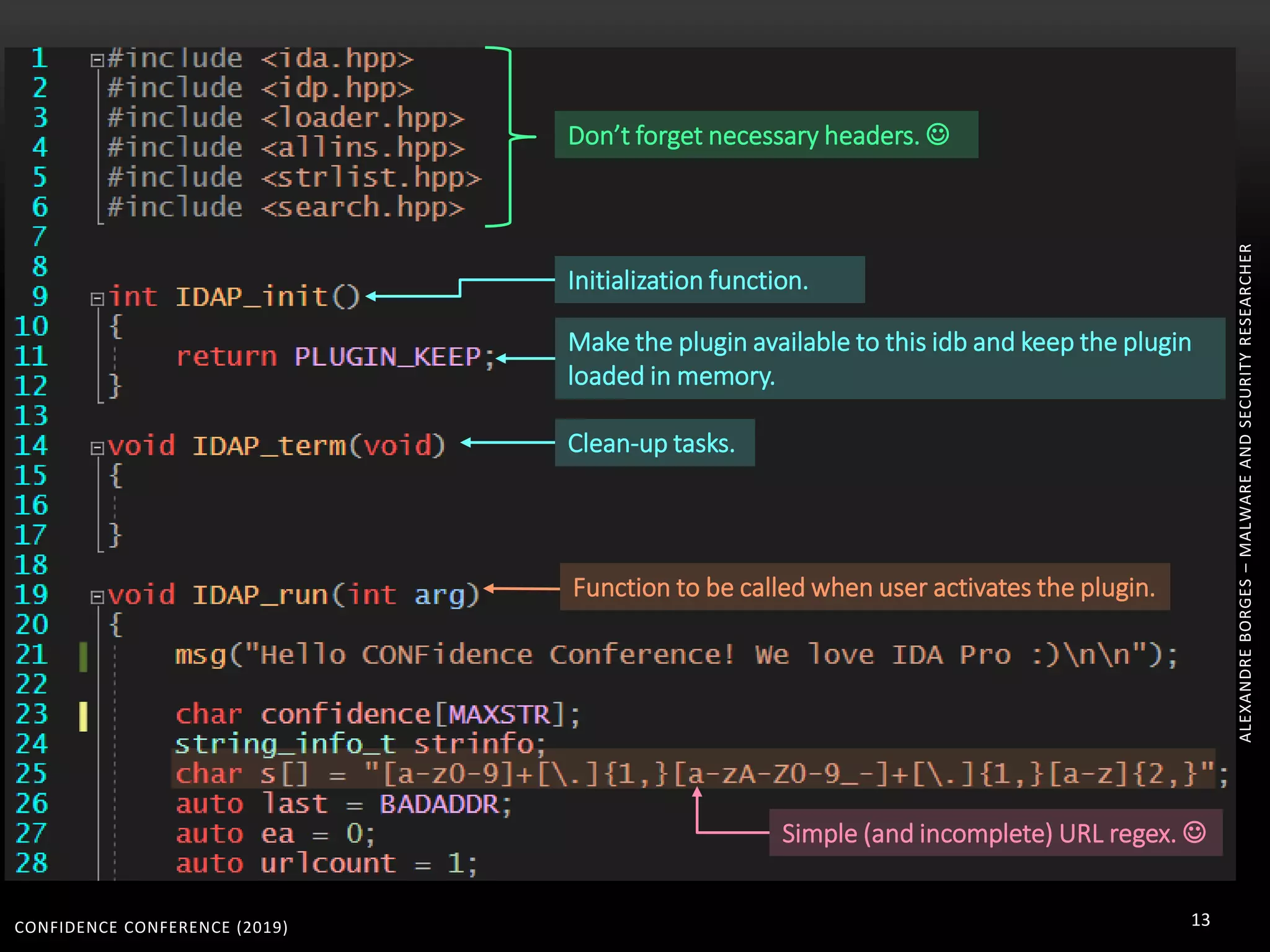
Task: Click the auto ea = 0 line
Action: point(275,834)
